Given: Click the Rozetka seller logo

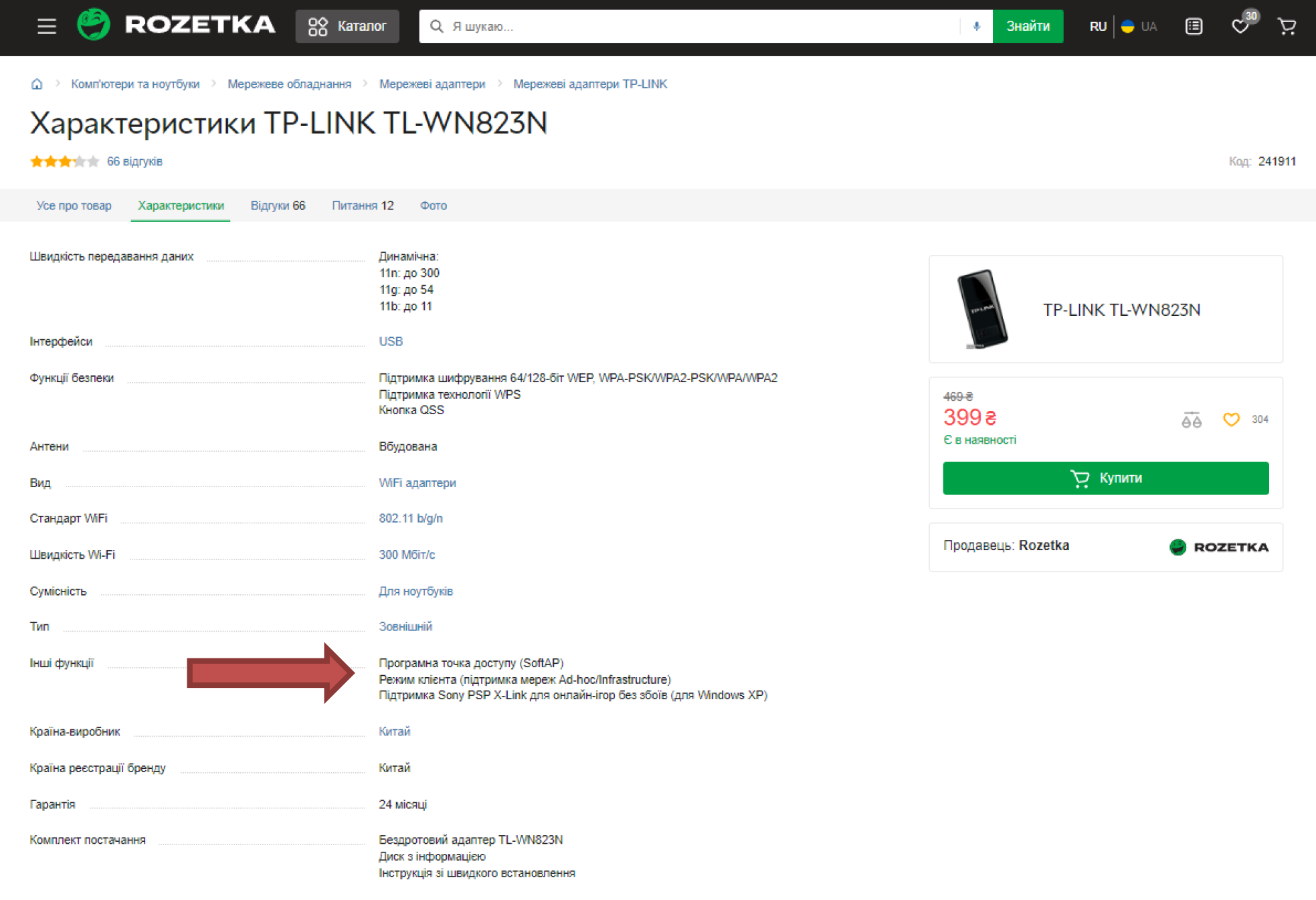Looking at the screenshot, I should pyautogui.click(x=1218, y=547).
